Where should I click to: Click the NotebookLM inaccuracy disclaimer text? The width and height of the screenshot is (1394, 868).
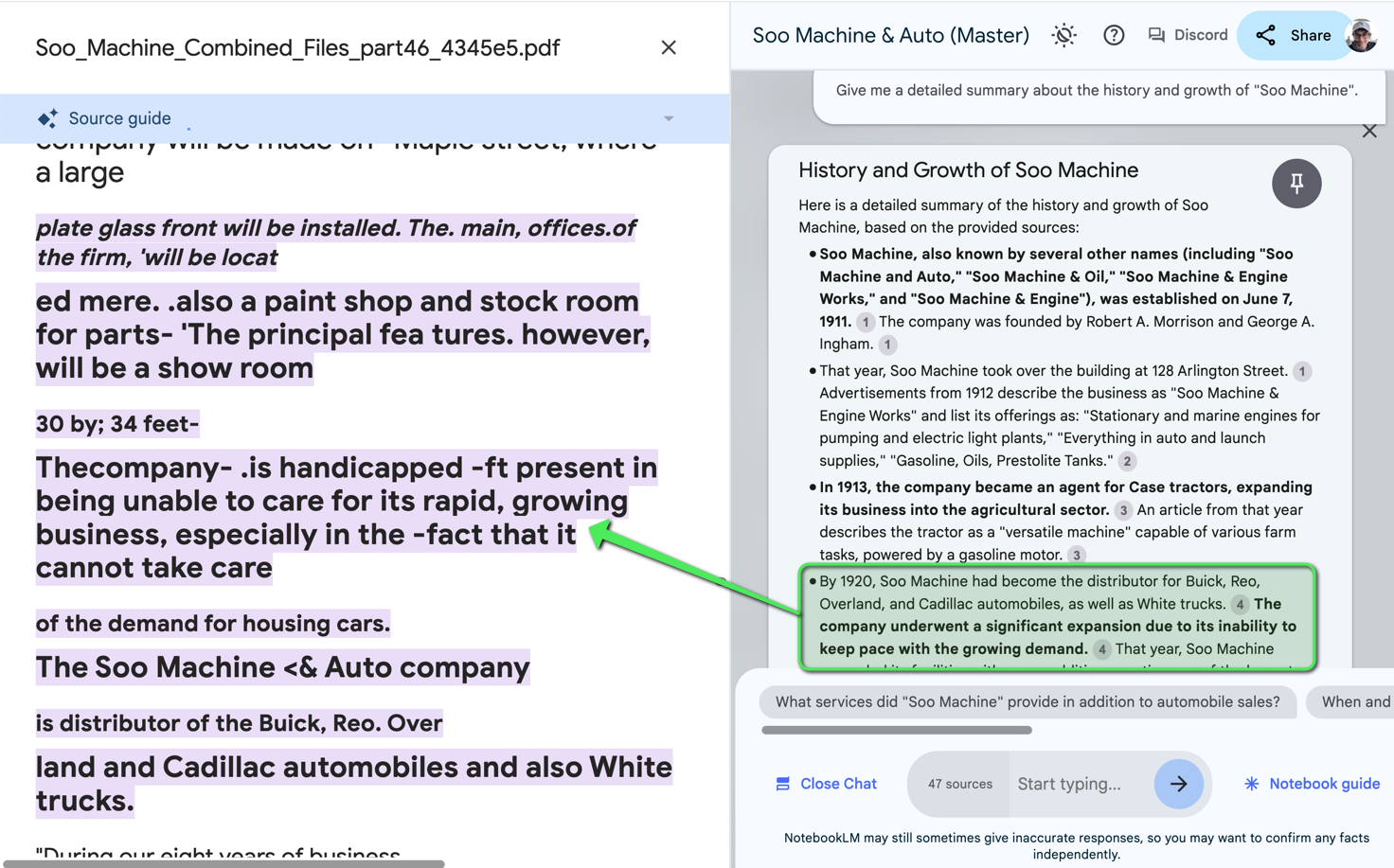[1077, 845]
